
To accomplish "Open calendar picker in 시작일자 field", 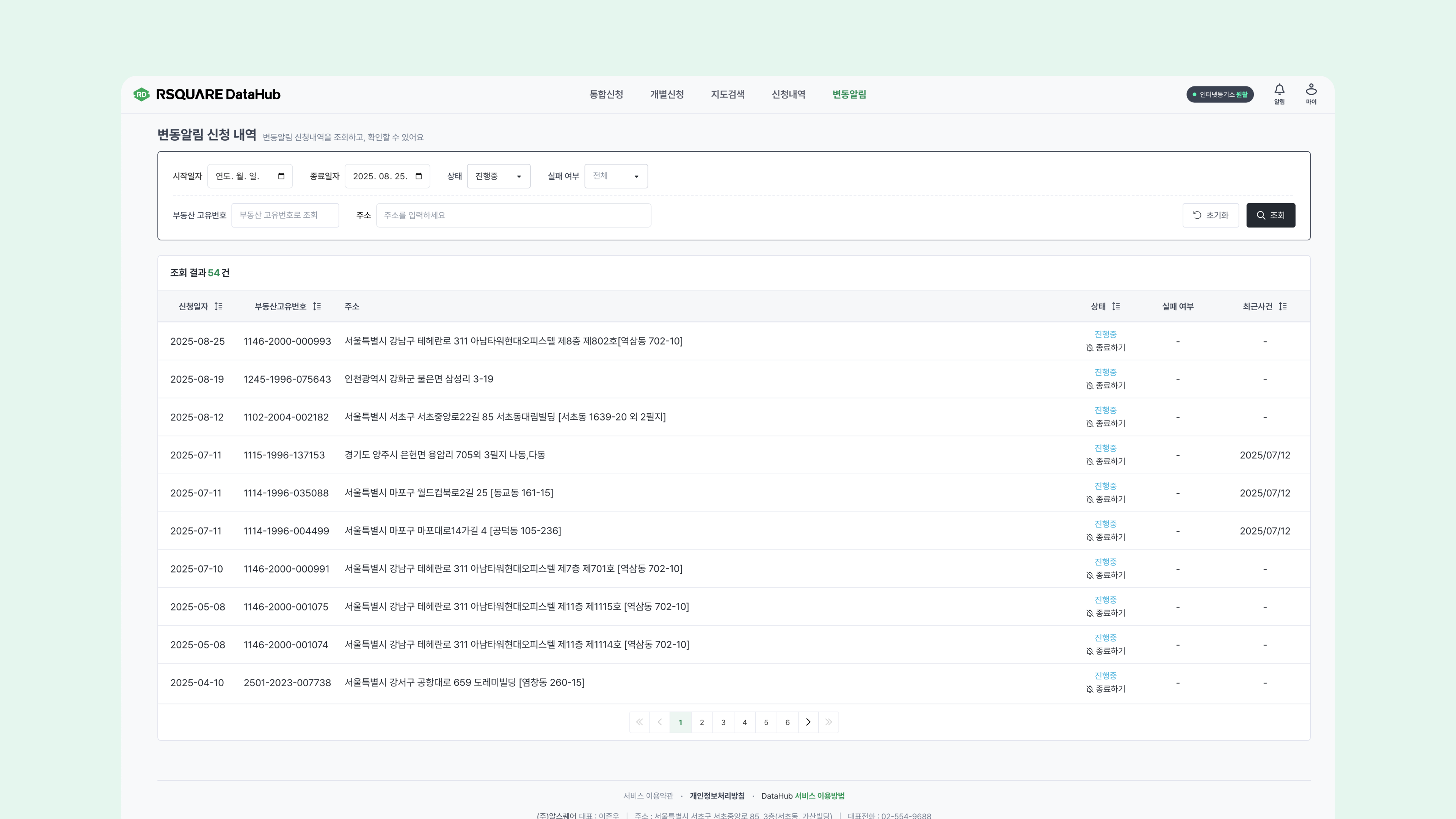I will (281, 176).
